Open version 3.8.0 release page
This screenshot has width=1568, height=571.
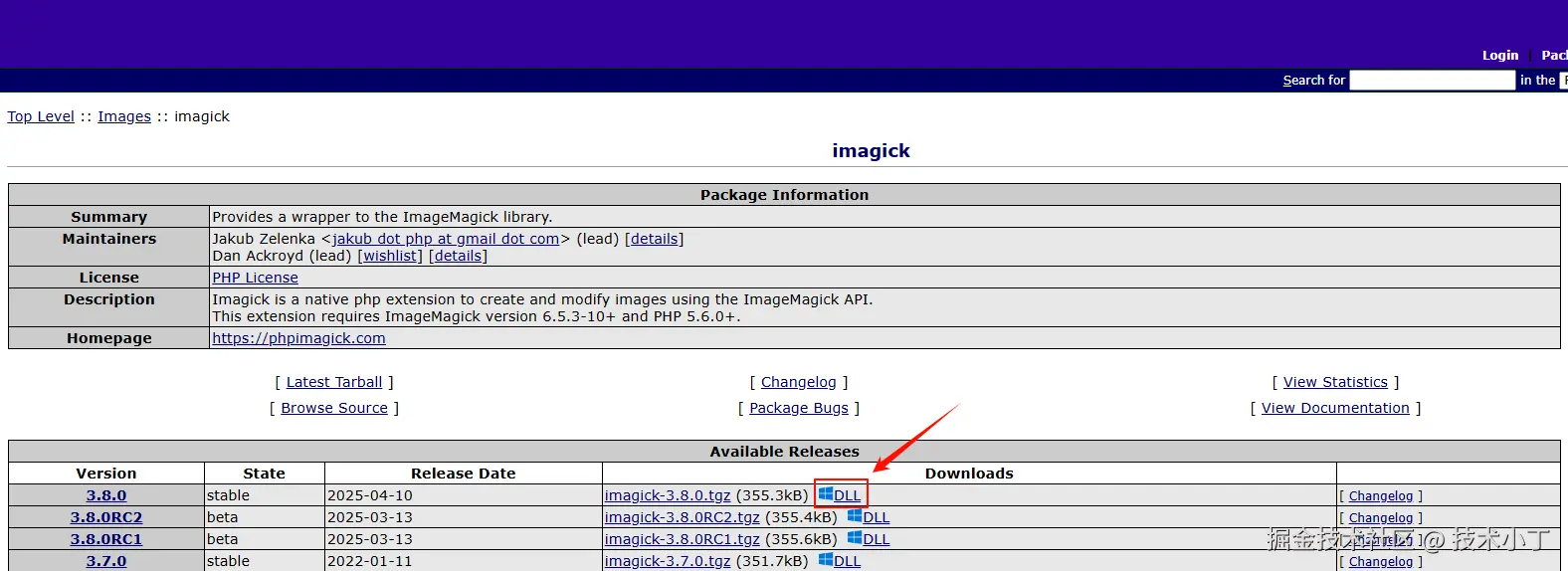[106, 495]
